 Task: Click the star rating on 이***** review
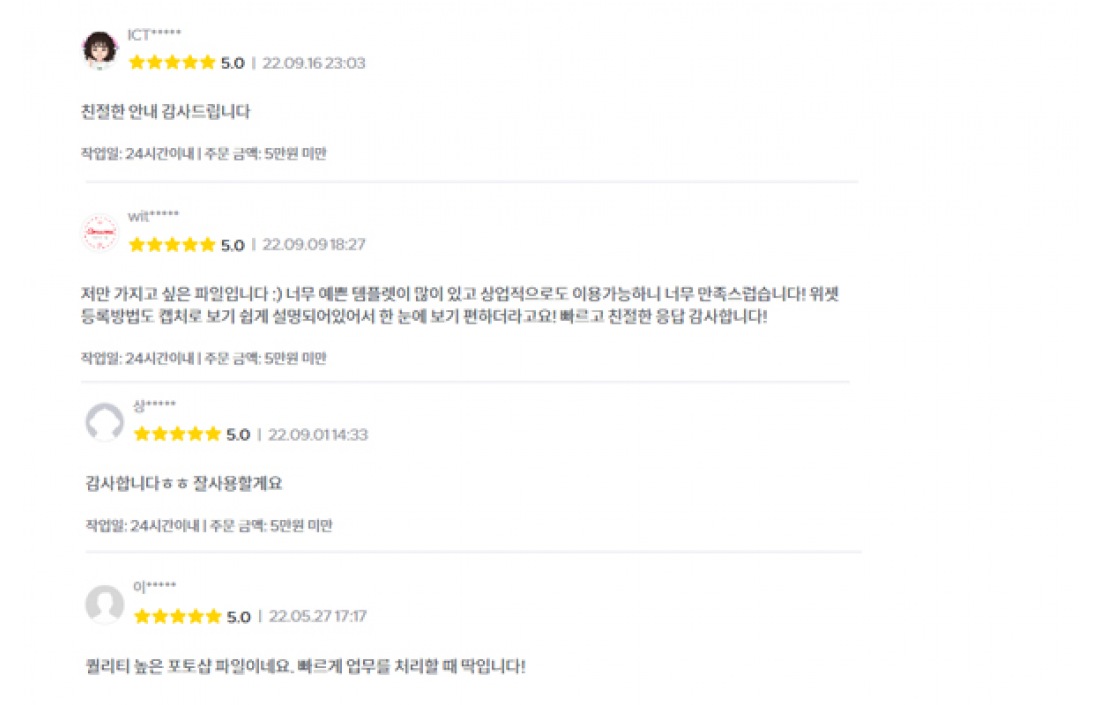click(177, 617)
